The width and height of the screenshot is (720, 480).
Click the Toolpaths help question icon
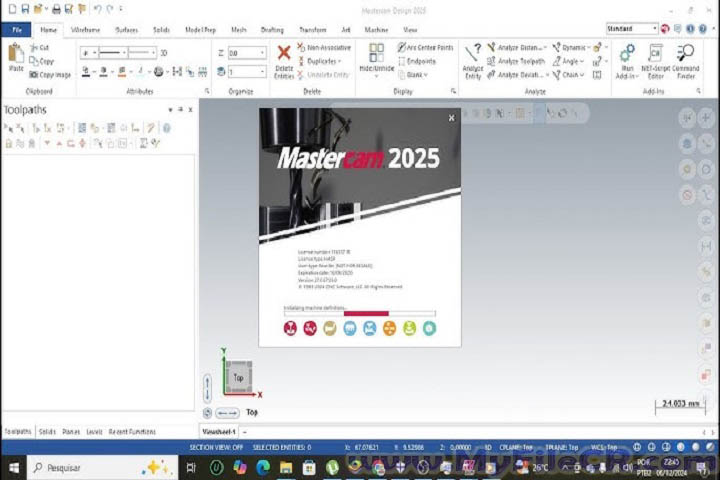[x=167, y=128]
